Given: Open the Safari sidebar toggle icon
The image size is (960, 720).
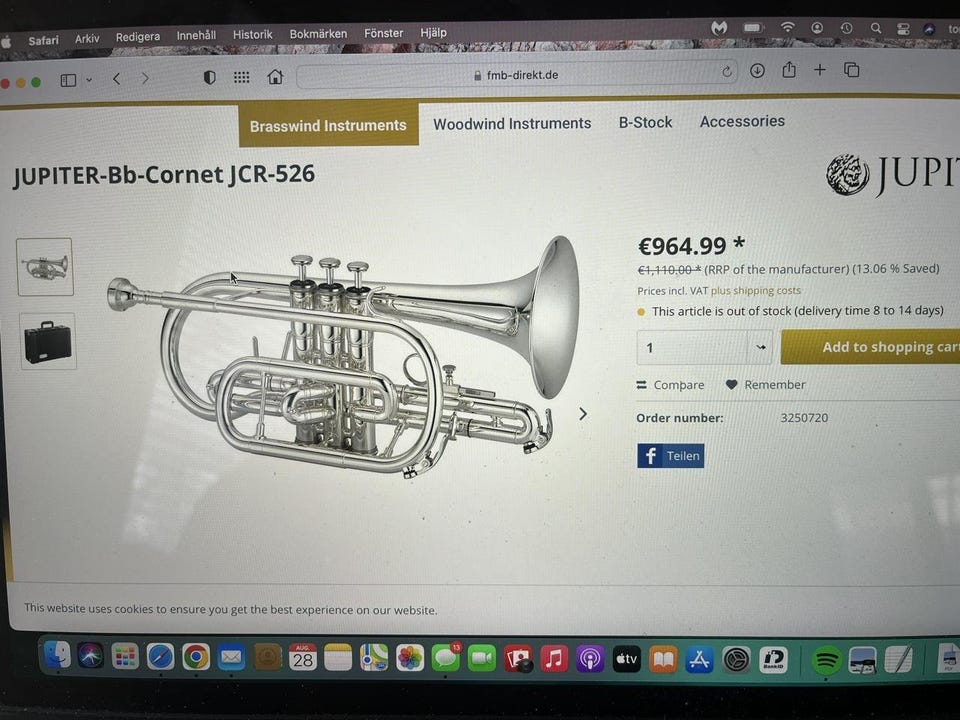Looking at the screenshot, I should coord(68,80).
